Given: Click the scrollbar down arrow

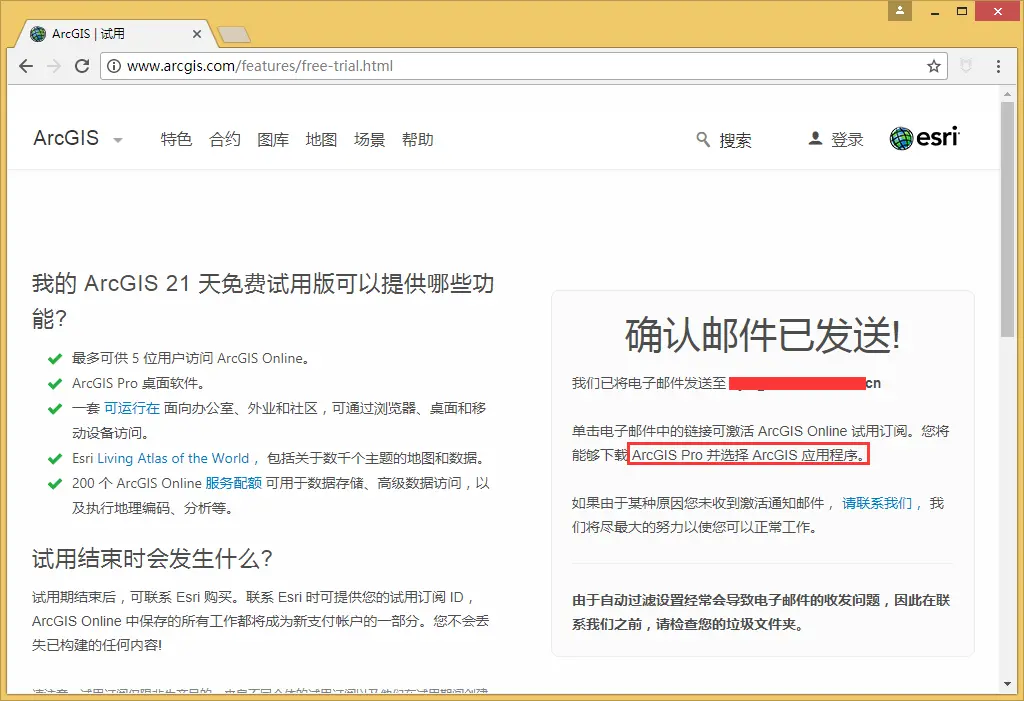Looking at the screenshot, I should tap(1007, 684).
